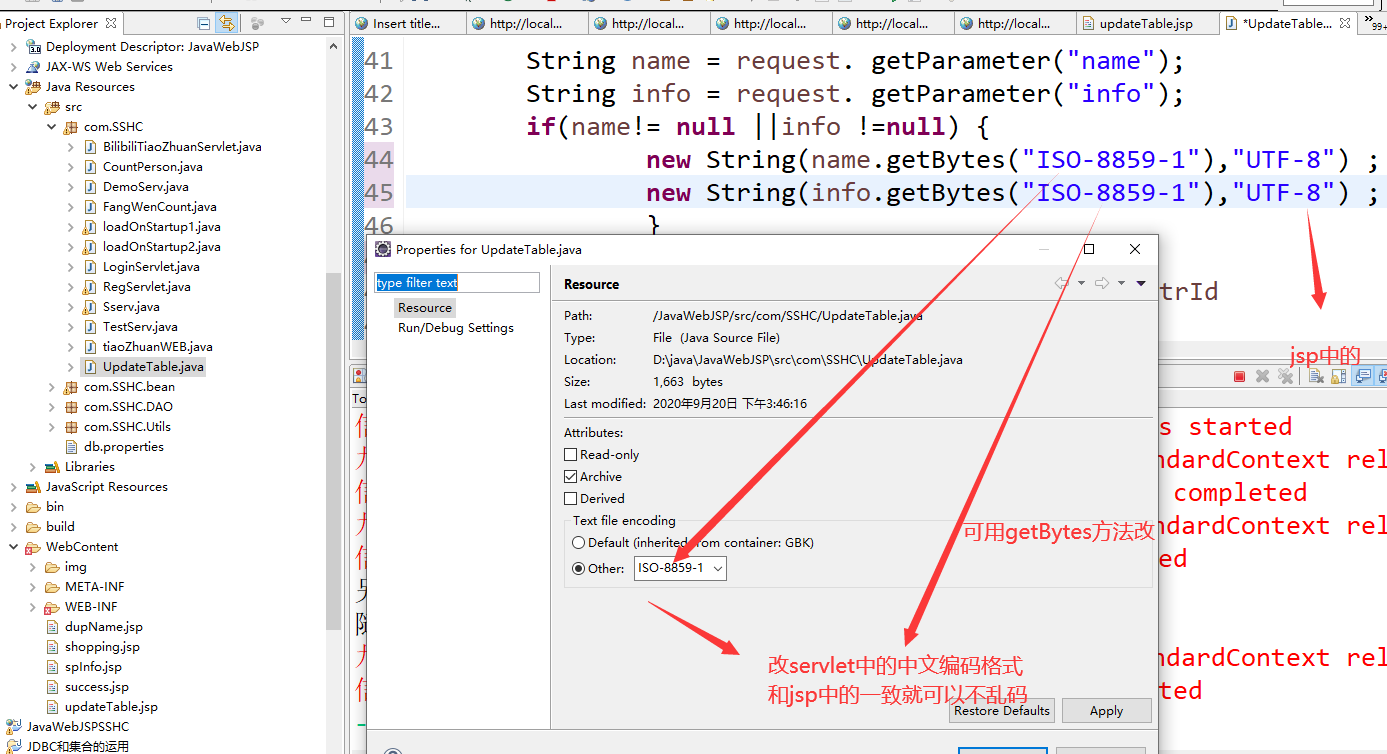Click the Restore Defaults button
This screenshot has height=754, width=1387.
pyautogui.click(x=1002, y=711)
